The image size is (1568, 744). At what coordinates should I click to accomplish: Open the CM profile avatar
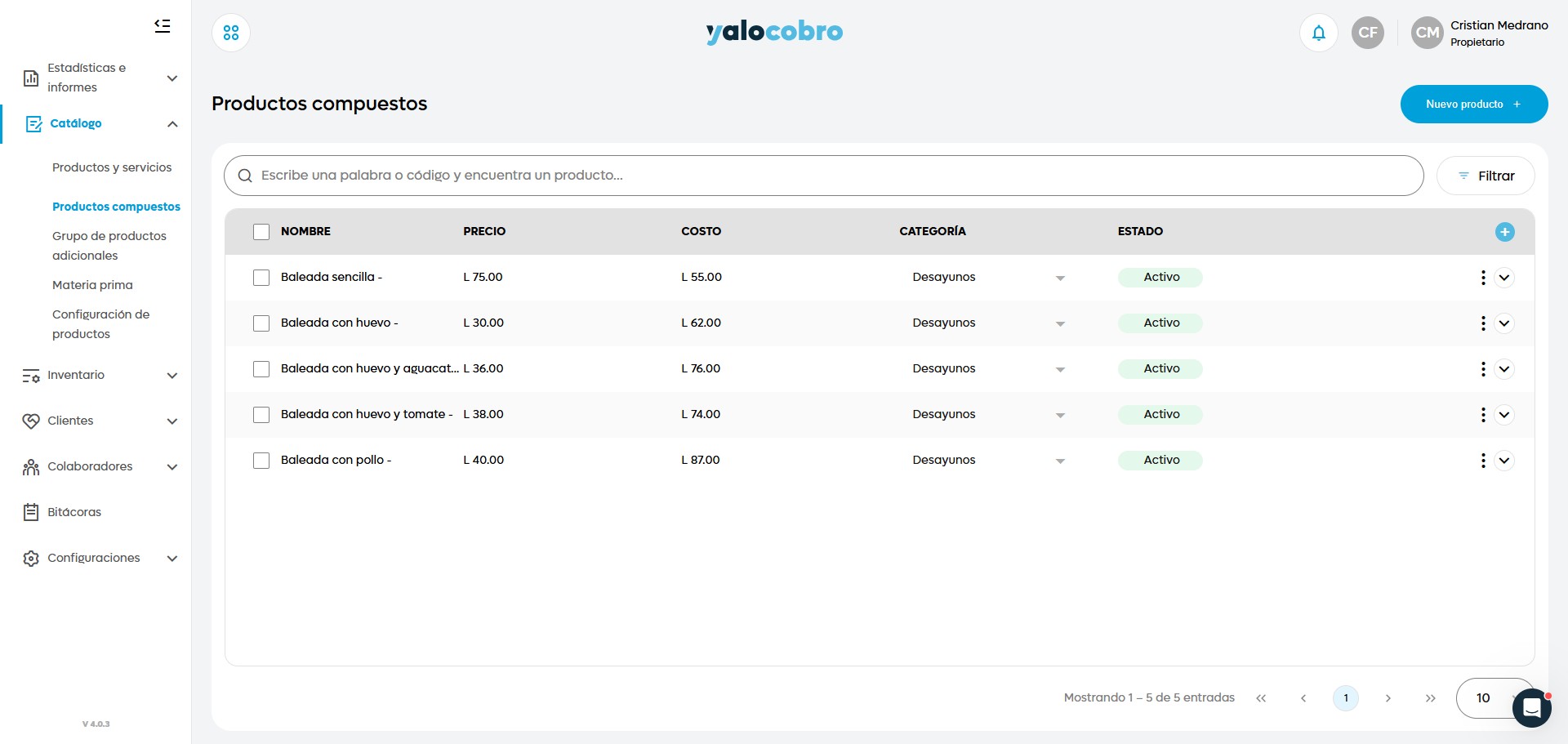click(x=1428, y=33)
